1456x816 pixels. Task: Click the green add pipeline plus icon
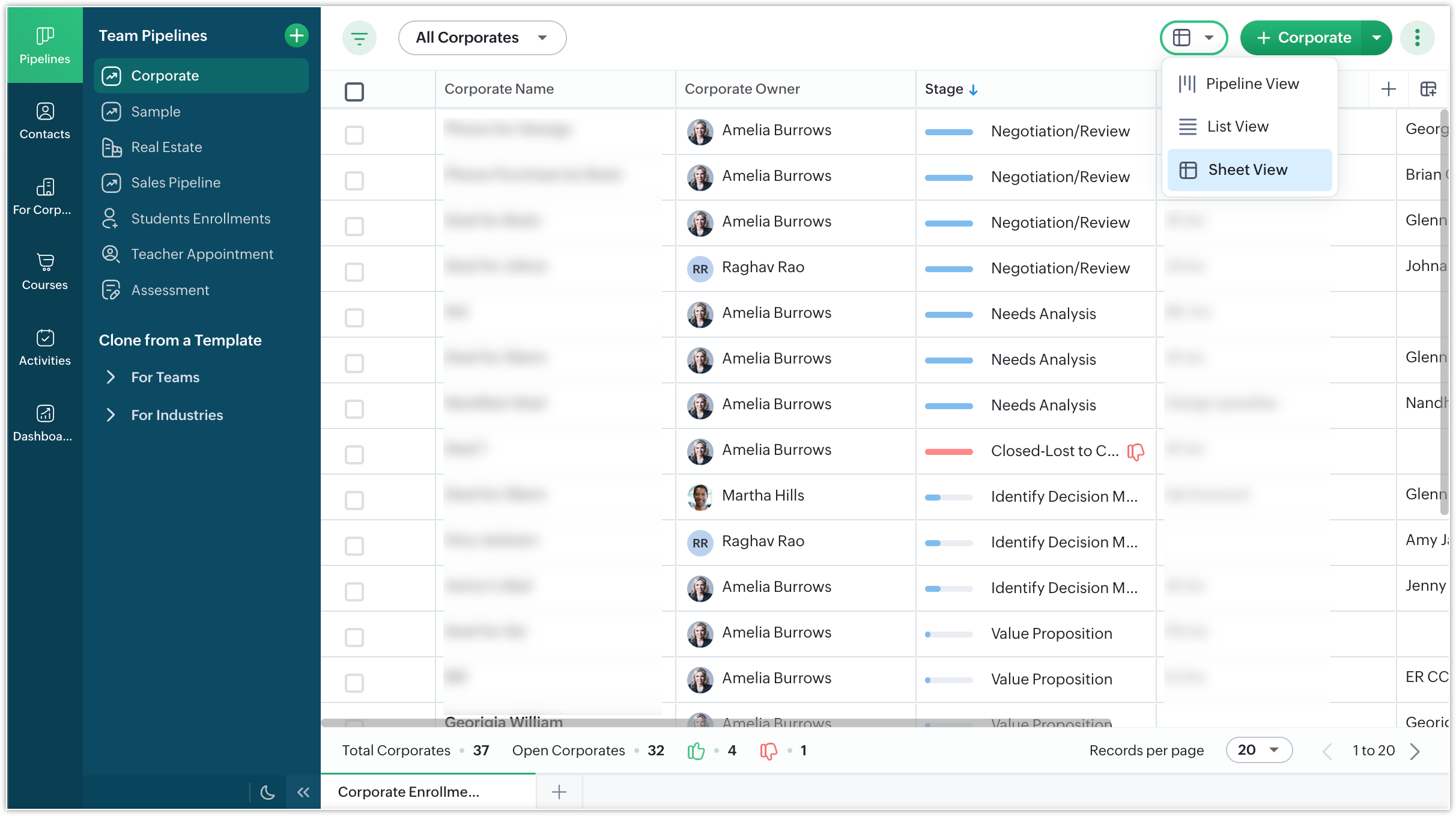(x=296, y=36)
